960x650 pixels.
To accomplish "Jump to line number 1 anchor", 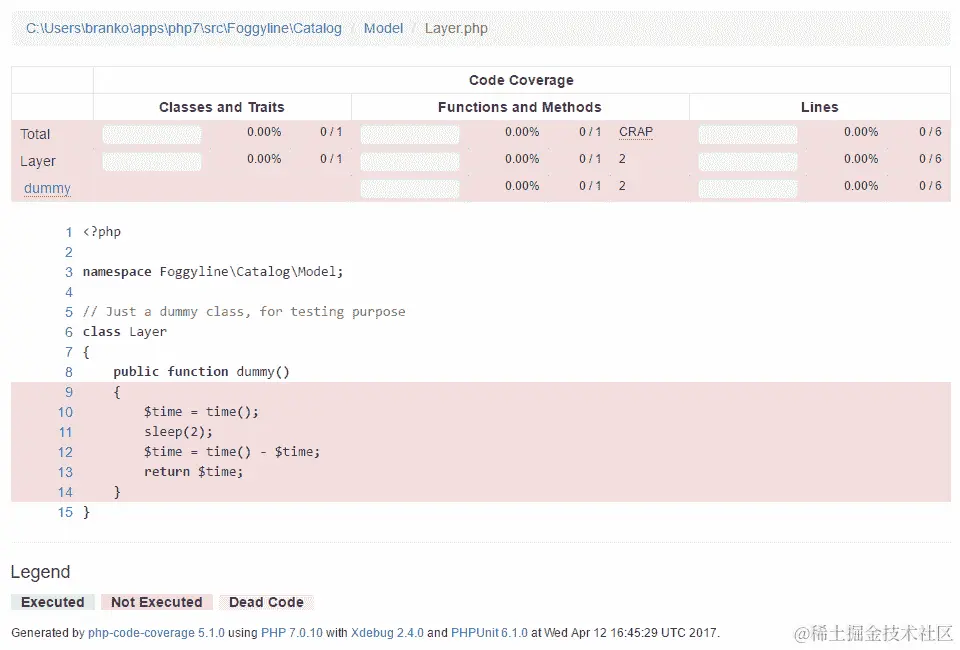I will 69,232.
